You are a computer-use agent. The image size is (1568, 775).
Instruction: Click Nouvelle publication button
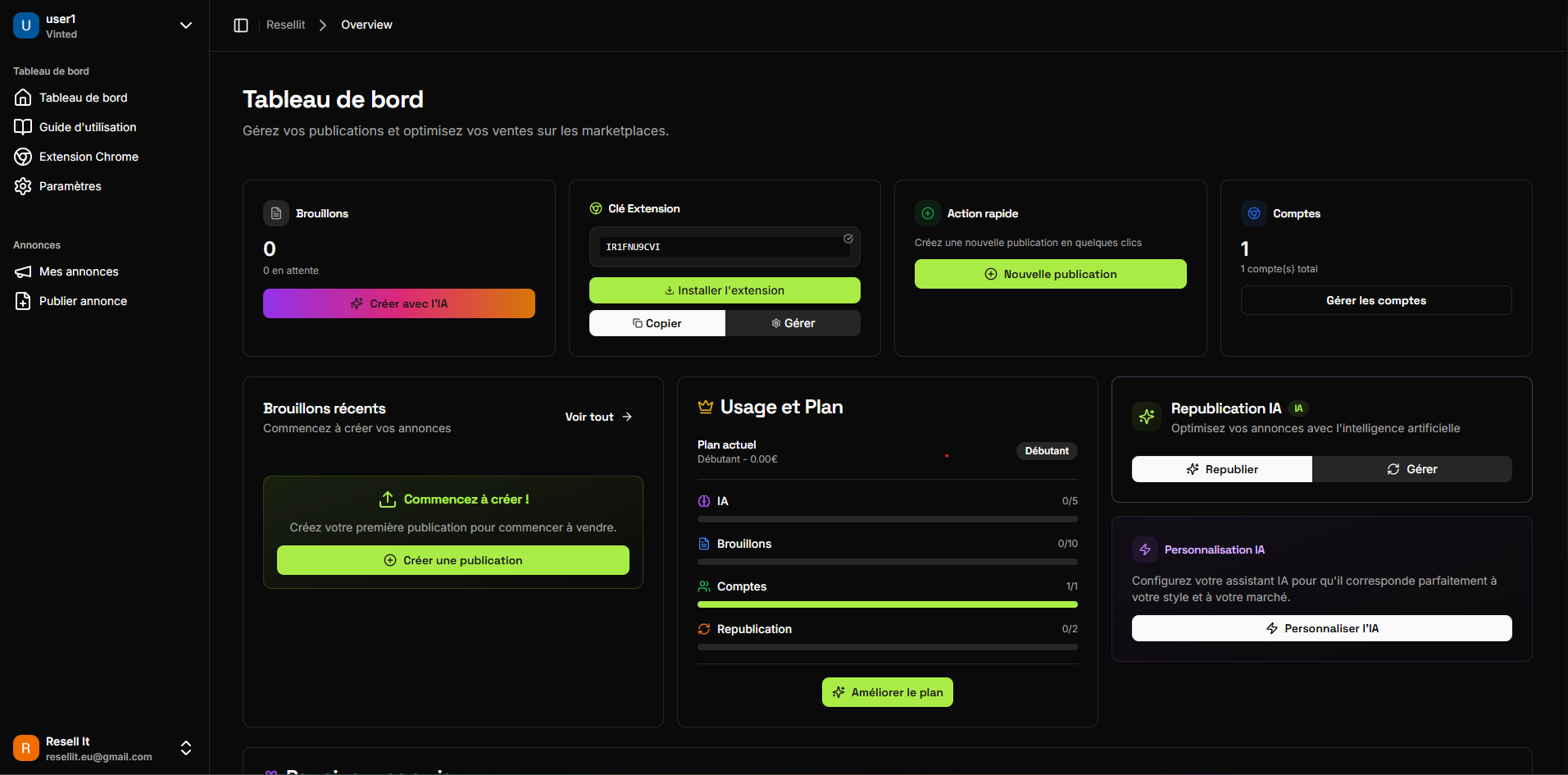click(1051, 274)
